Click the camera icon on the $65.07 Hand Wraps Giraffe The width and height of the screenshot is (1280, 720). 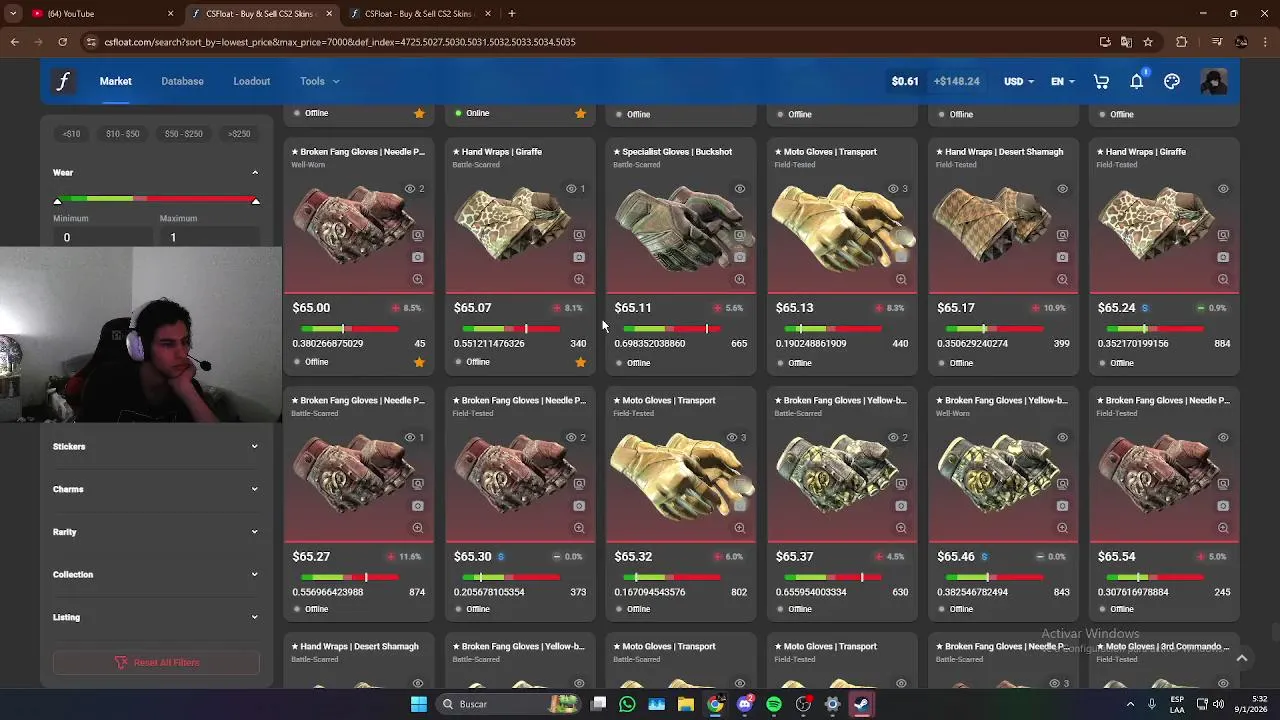tap(579, 257)
